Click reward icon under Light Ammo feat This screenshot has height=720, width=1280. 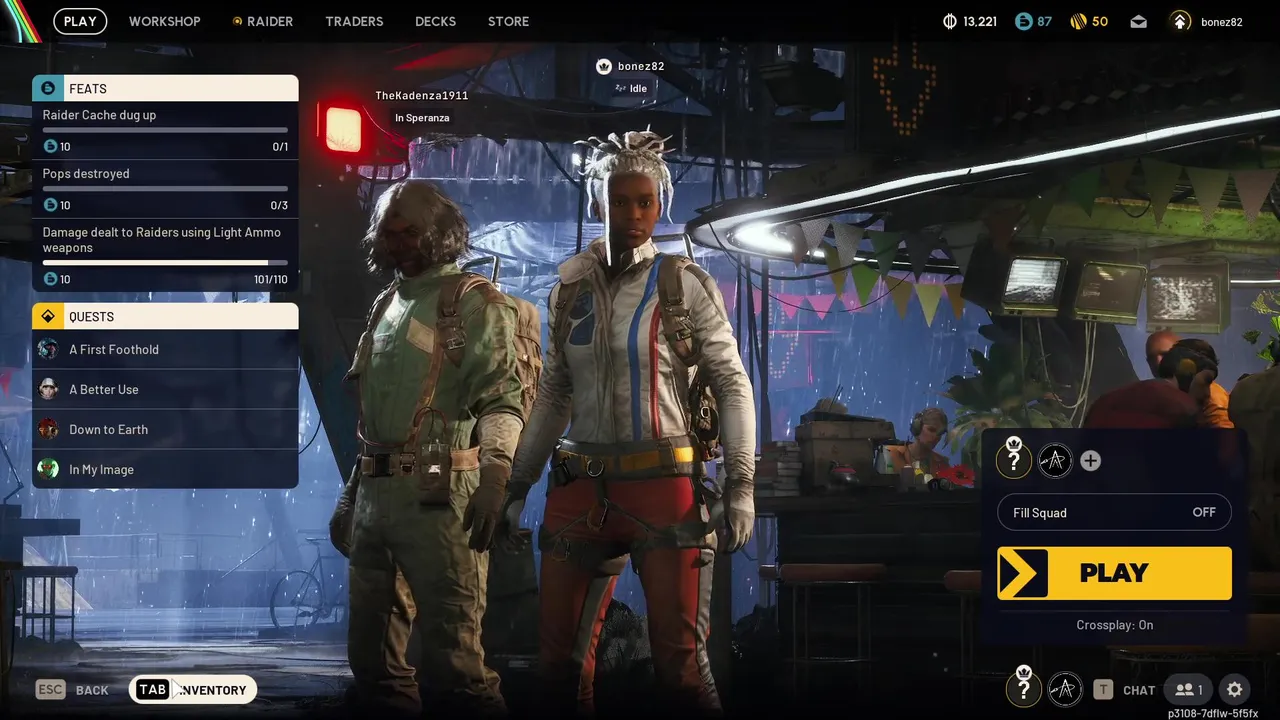pos(50,279)
